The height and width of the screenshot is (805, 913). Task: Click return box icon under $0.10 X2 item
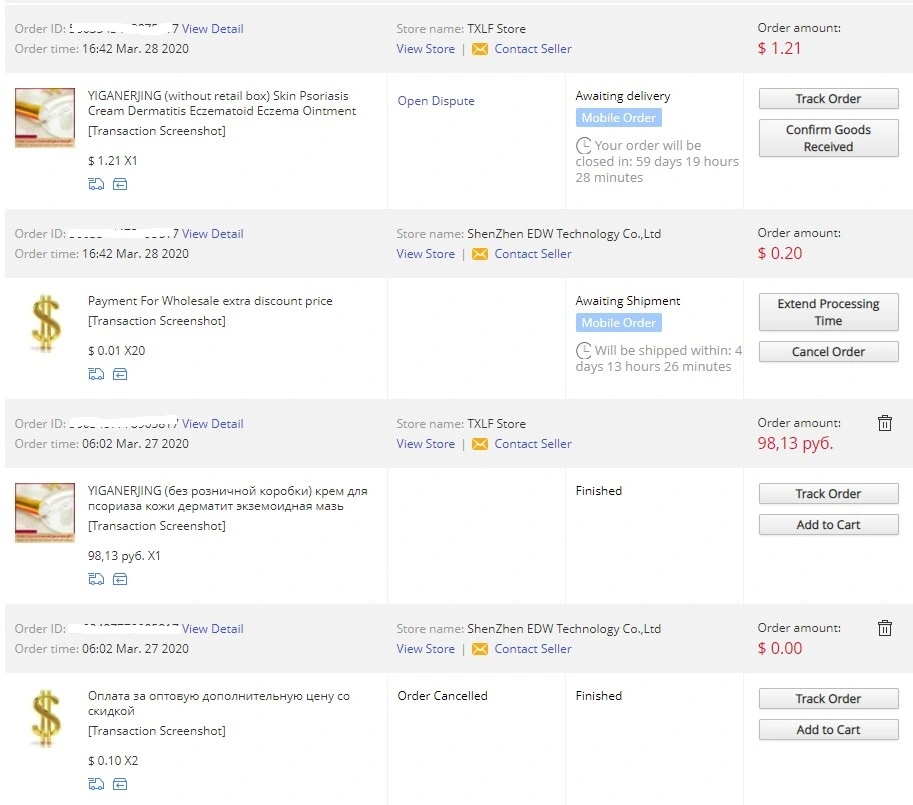(x=120, y=784)
